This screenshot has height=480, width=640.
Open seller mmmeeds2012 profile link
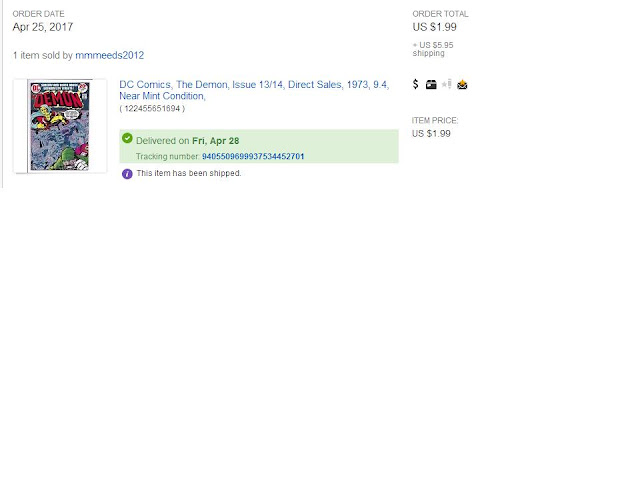[109, 56]
